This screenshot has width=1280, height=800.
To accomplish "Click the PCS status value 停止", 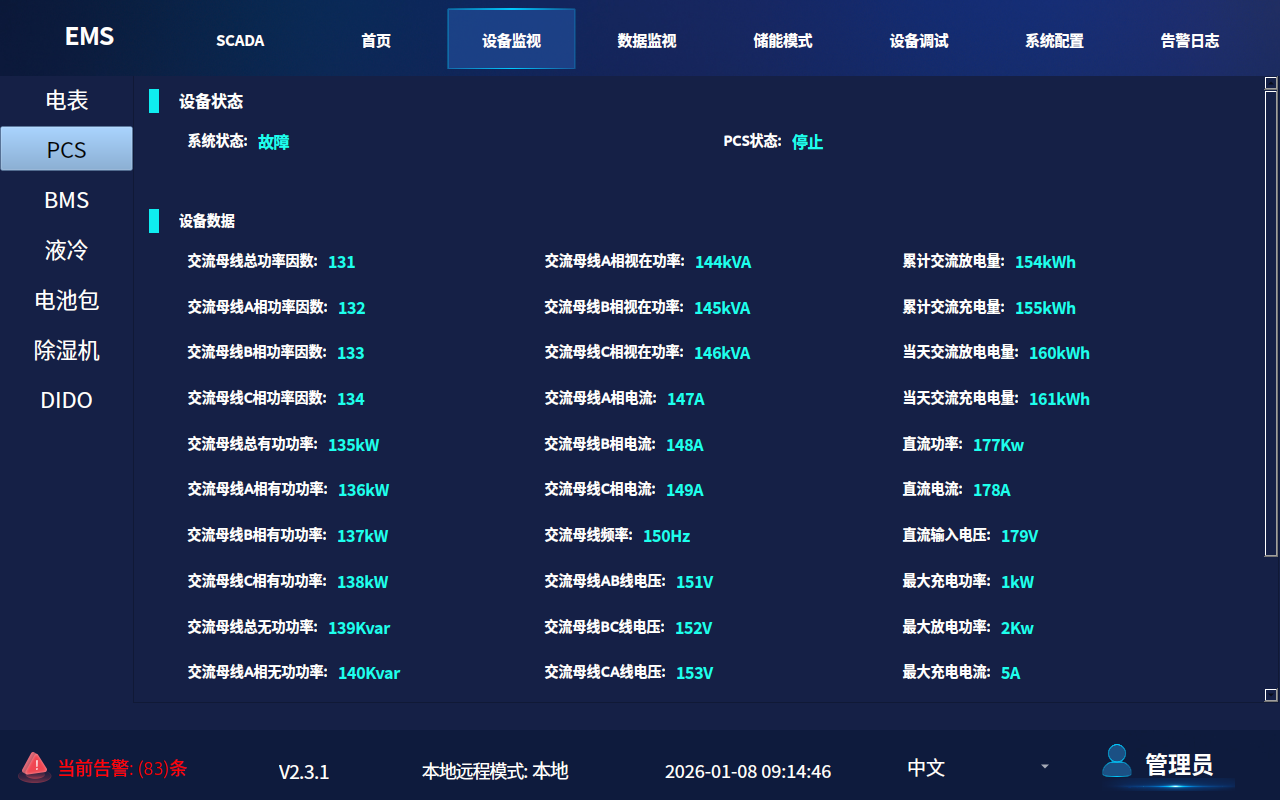I will [808, 142].
